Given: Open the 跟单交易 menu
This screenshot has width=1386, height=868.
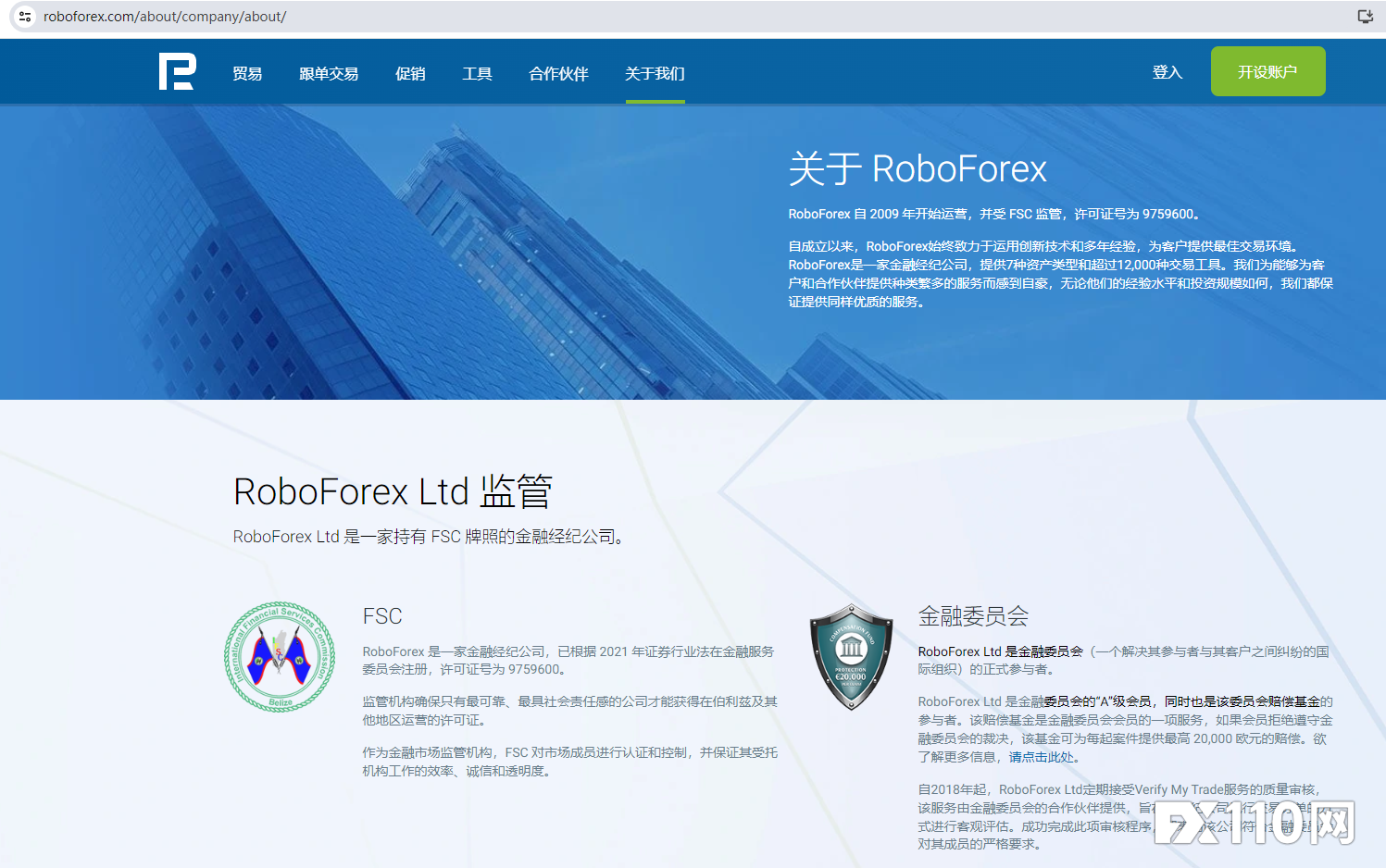Looking at the screenshot, I should [x=329, y=74].
